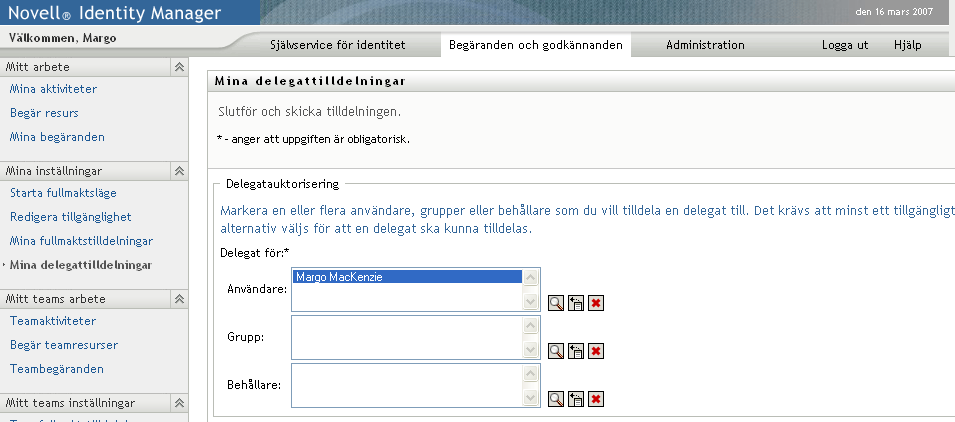Collapse the Mitt teams arbete section
955x422 pixels.
(x=179, y=299)
